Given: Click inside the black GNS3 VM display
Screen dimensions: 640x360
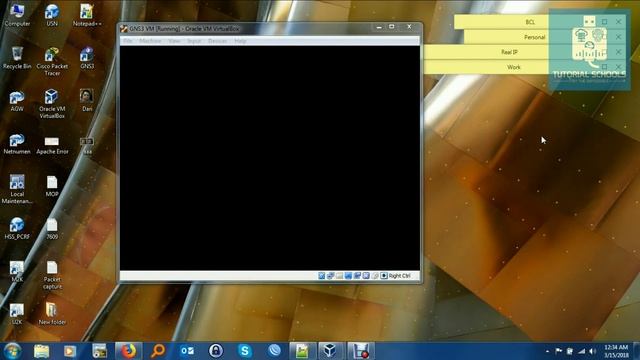Looking at the screenshot, I should coord(270,158).
